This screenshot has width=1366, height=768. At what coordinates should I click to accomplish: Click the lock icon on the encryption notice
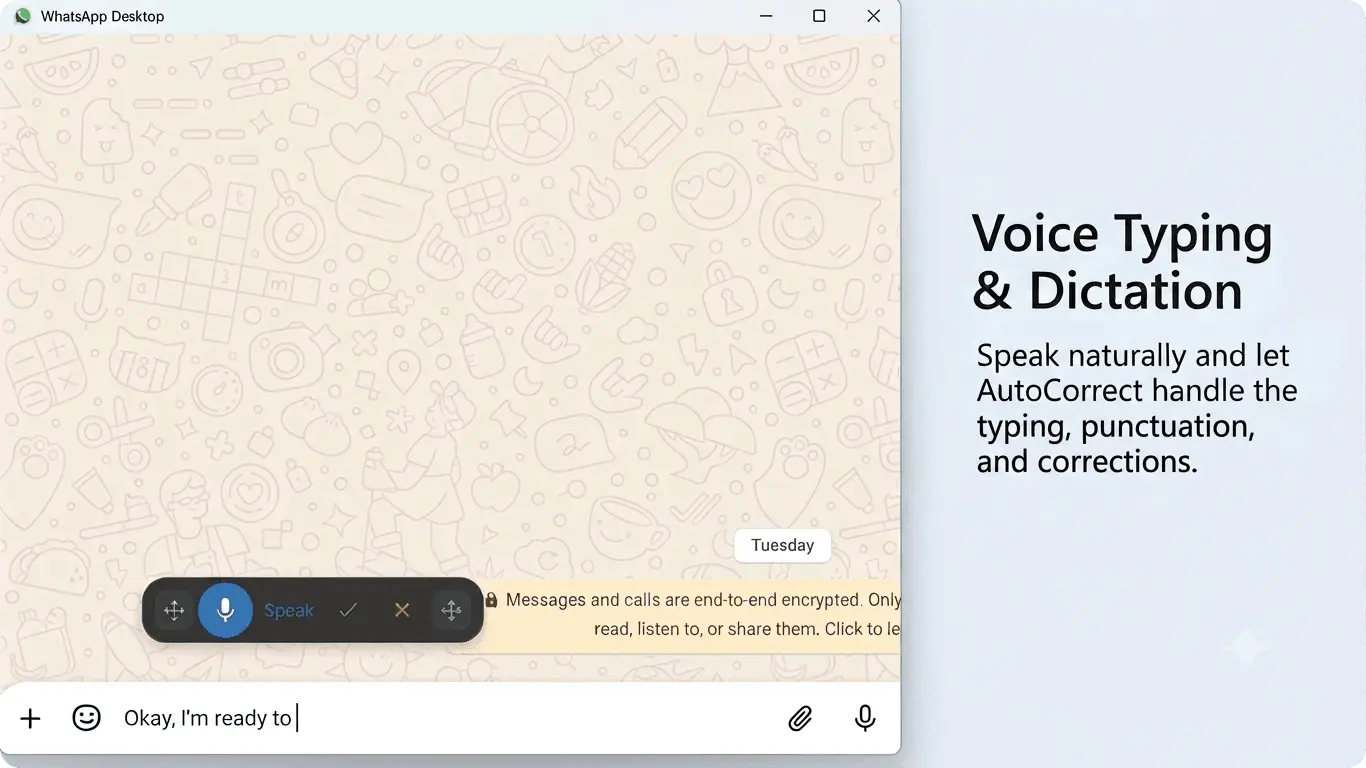pos(491,600)
